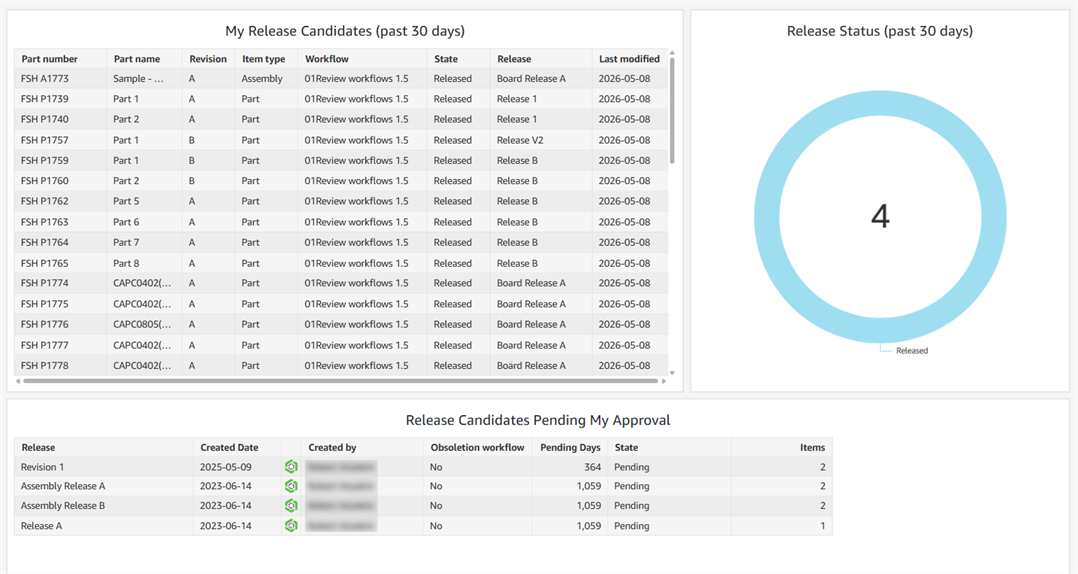Sort by Part number column header
This screenshot has width=1078, height=574.
(x=50, y=59)
